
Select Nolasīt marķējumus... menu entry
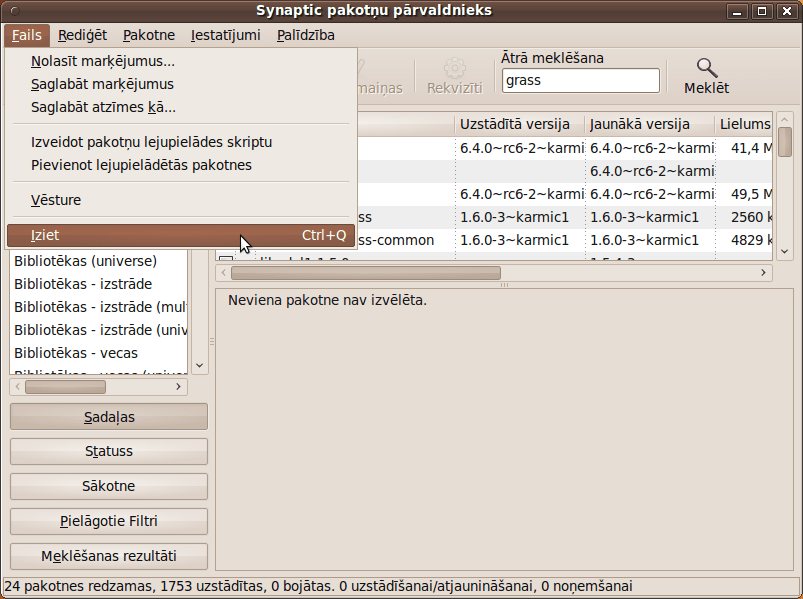[181, 61]
